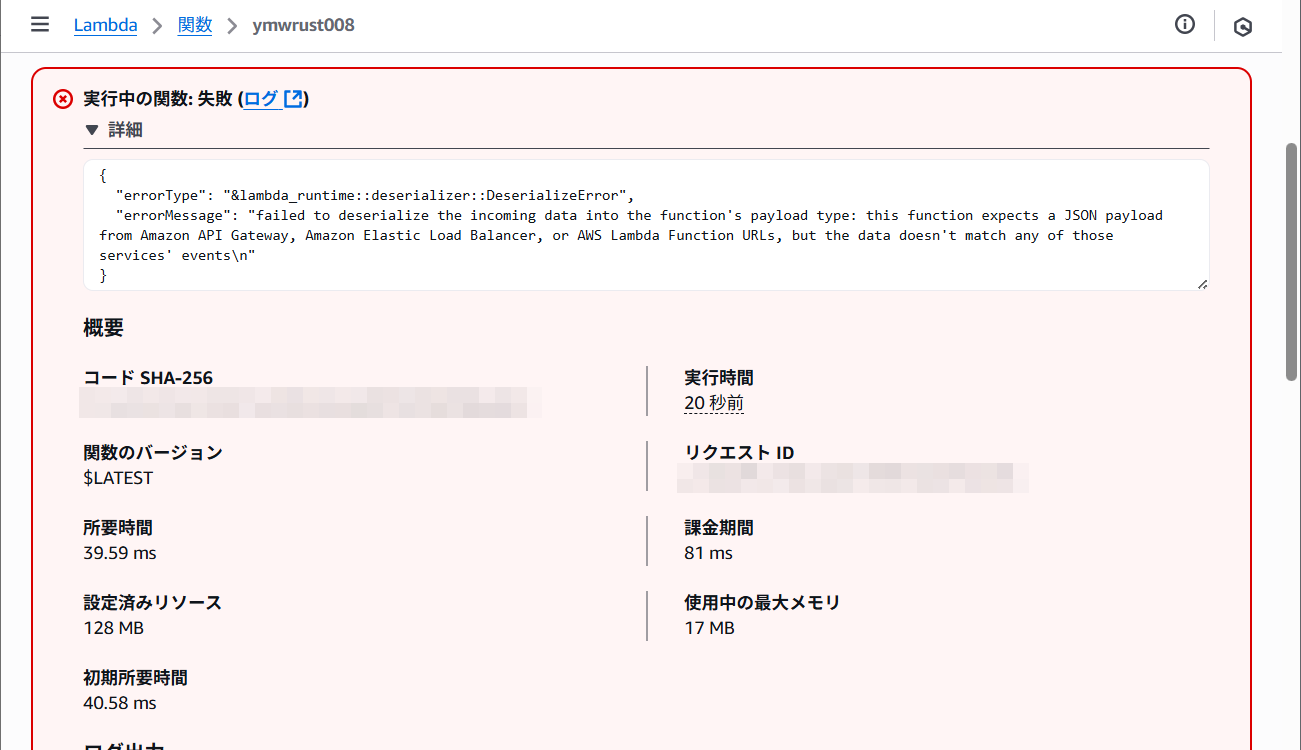
Task: Click the red error status icon
Action: coord(63,99)
